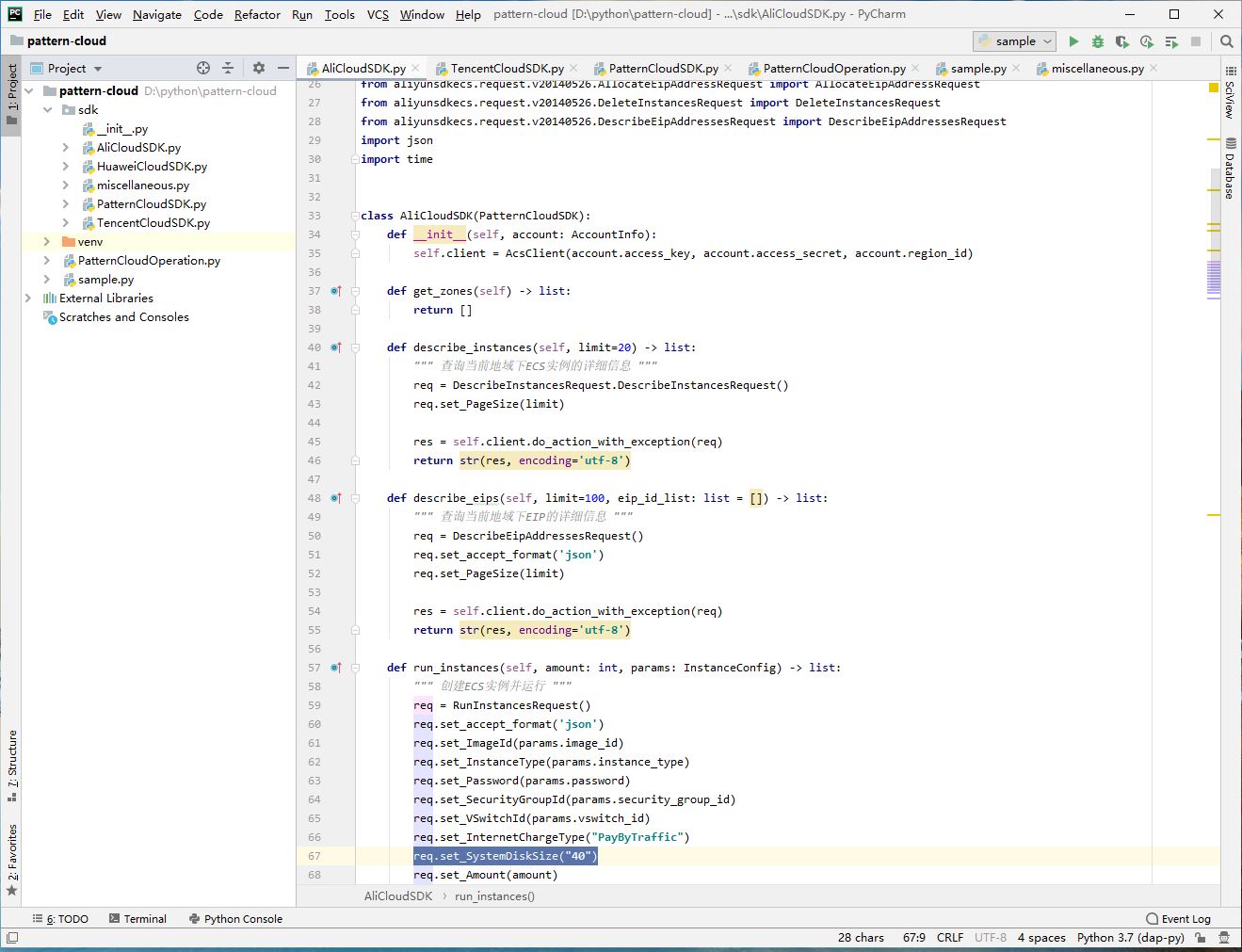The image size is (1242, 952).
Task: Switch to sample.py editor tab
Action: coord(978,68)
